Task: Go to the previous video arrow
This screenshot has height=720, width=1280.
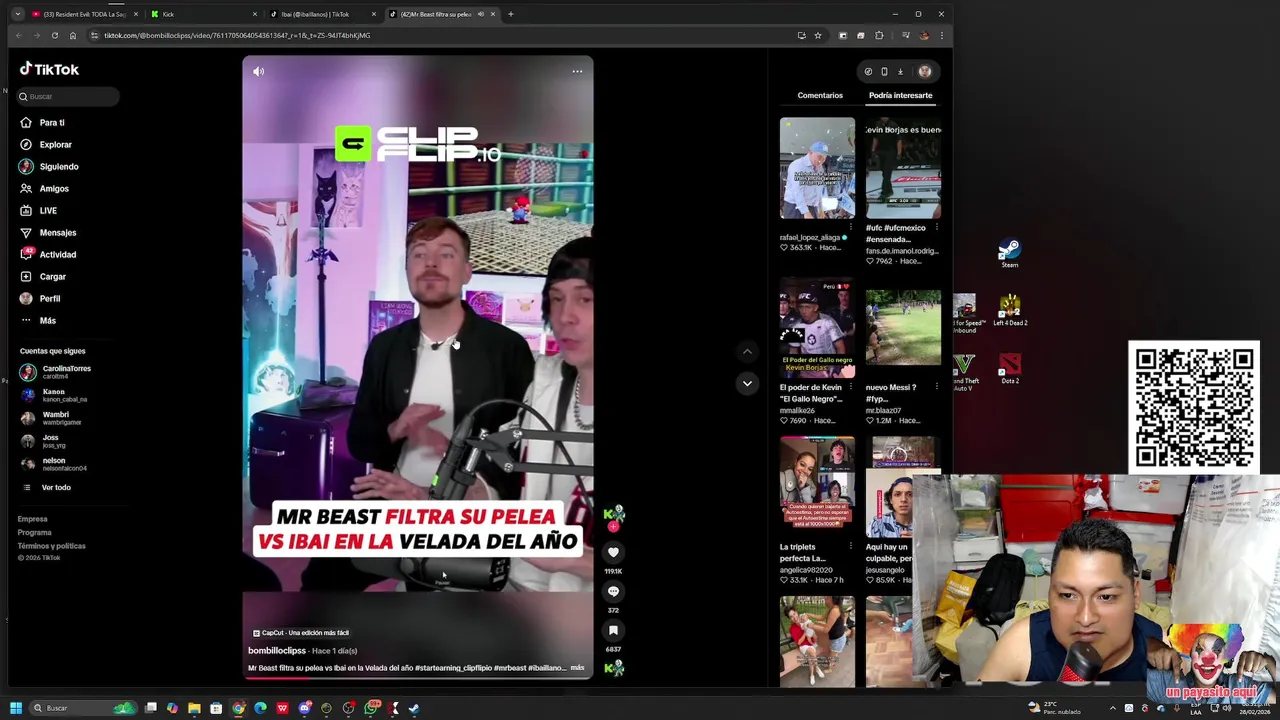Action: click(747, 351)
